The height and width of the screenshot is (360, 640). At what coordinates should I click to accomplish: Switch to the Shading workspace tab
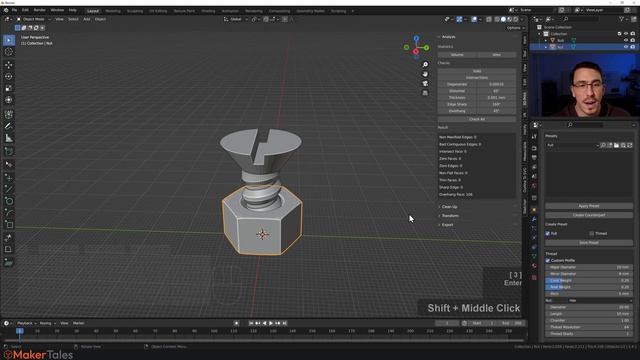point(208,11)
